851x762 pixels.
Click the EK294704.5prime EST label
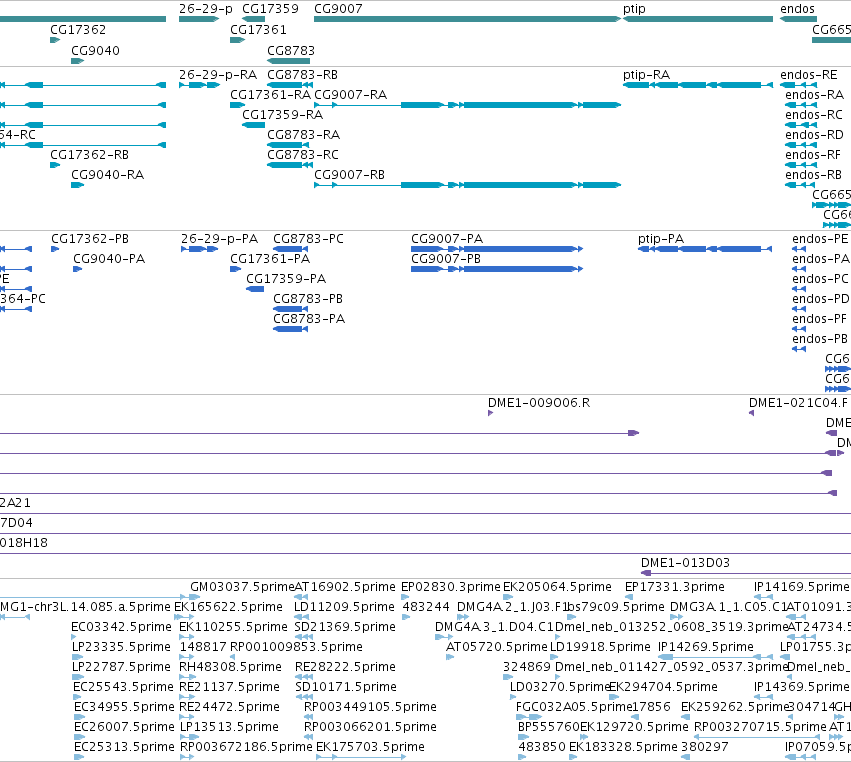[663, 687]
